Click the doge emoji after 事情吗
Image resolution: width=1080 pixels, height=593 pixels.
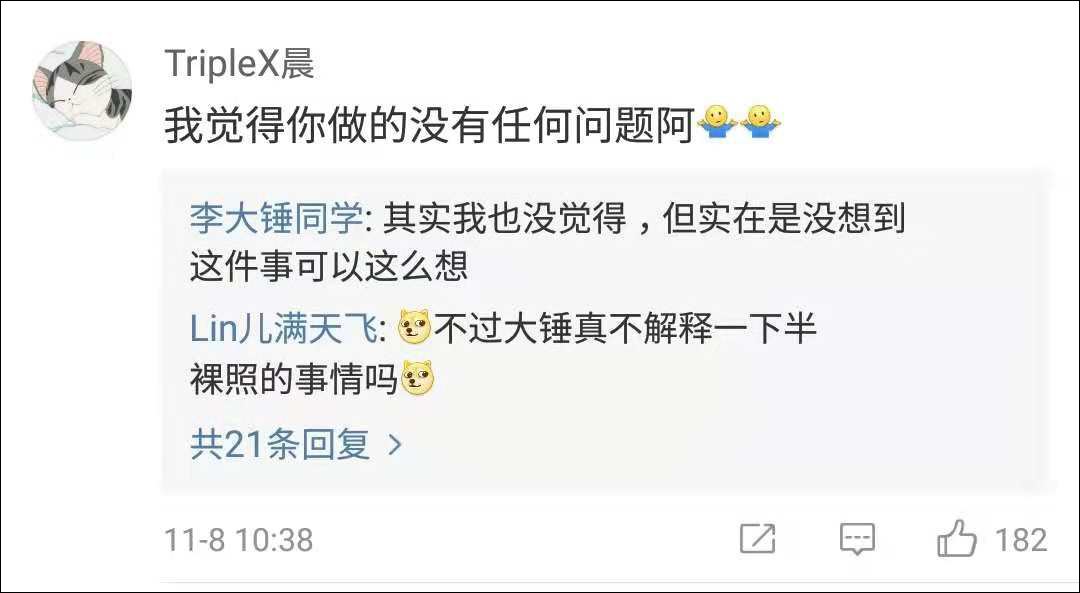[418, 378]
